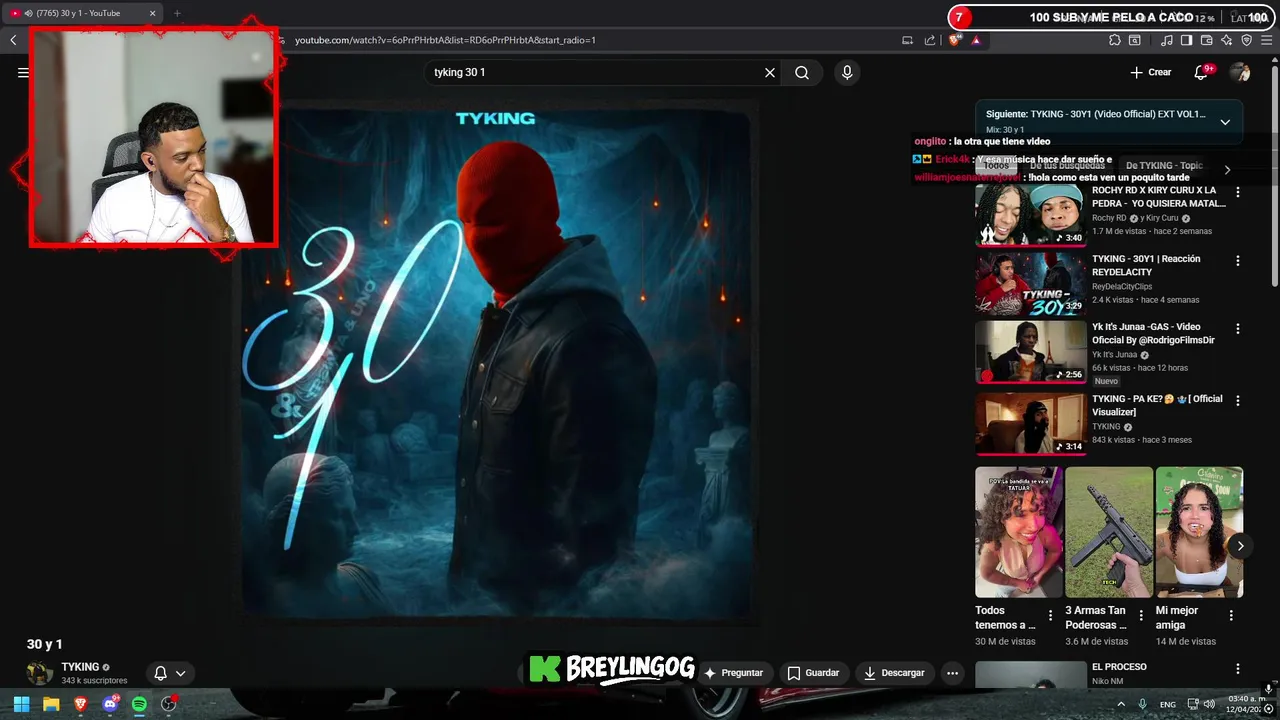
Task: Open Discord from taskbar
Action: coord(111,704)
